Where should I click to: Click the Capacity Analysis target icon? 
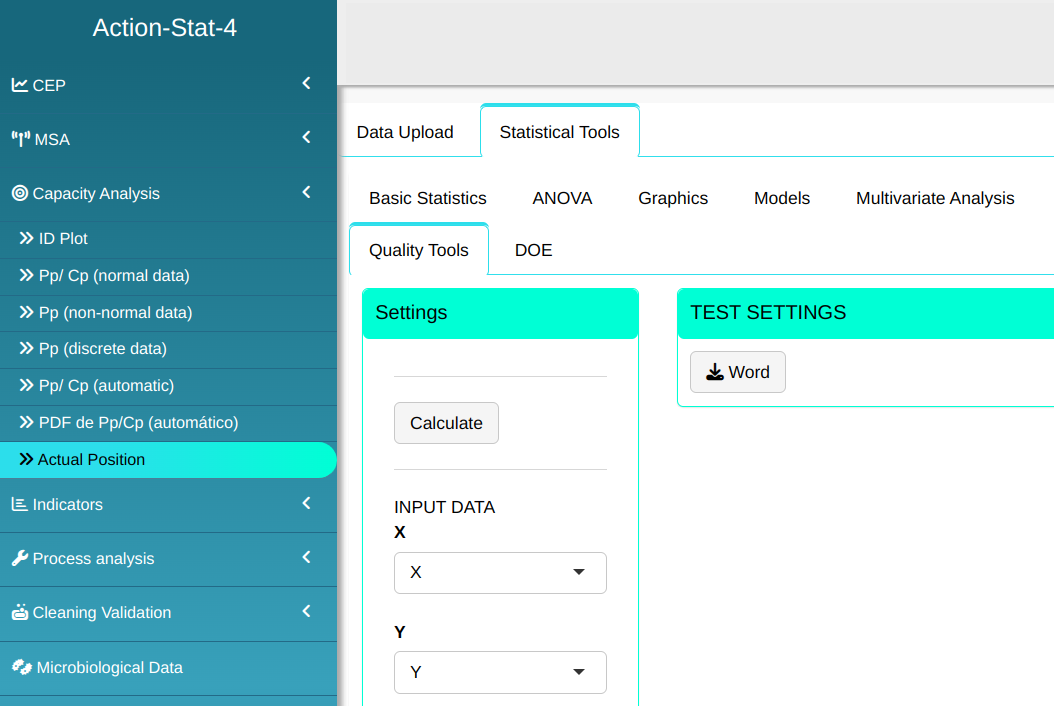pos(19,193)
